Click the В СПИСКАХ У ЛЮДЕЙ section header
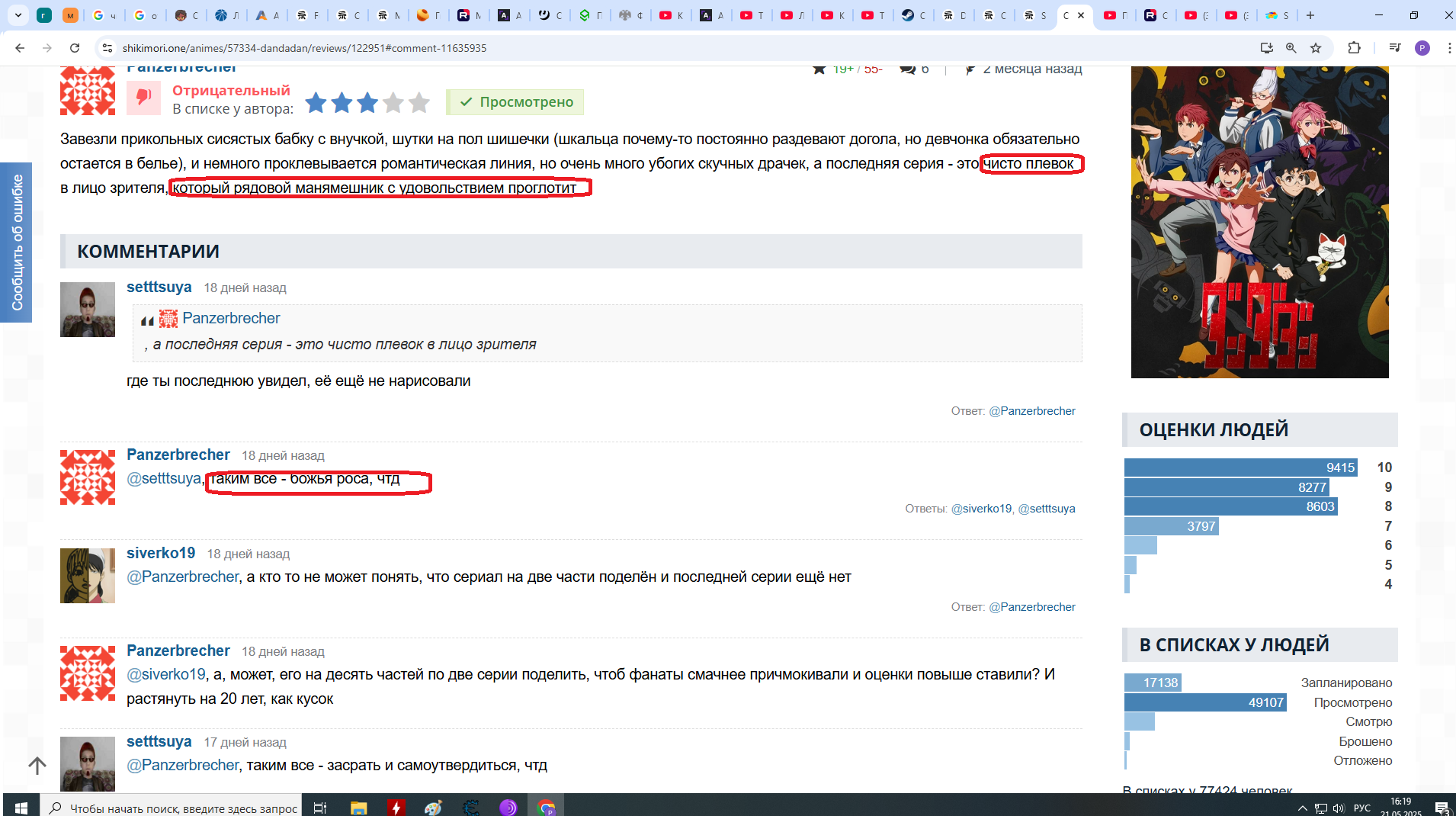This screenshot has width=1456, height=816. coord(1260,644)
